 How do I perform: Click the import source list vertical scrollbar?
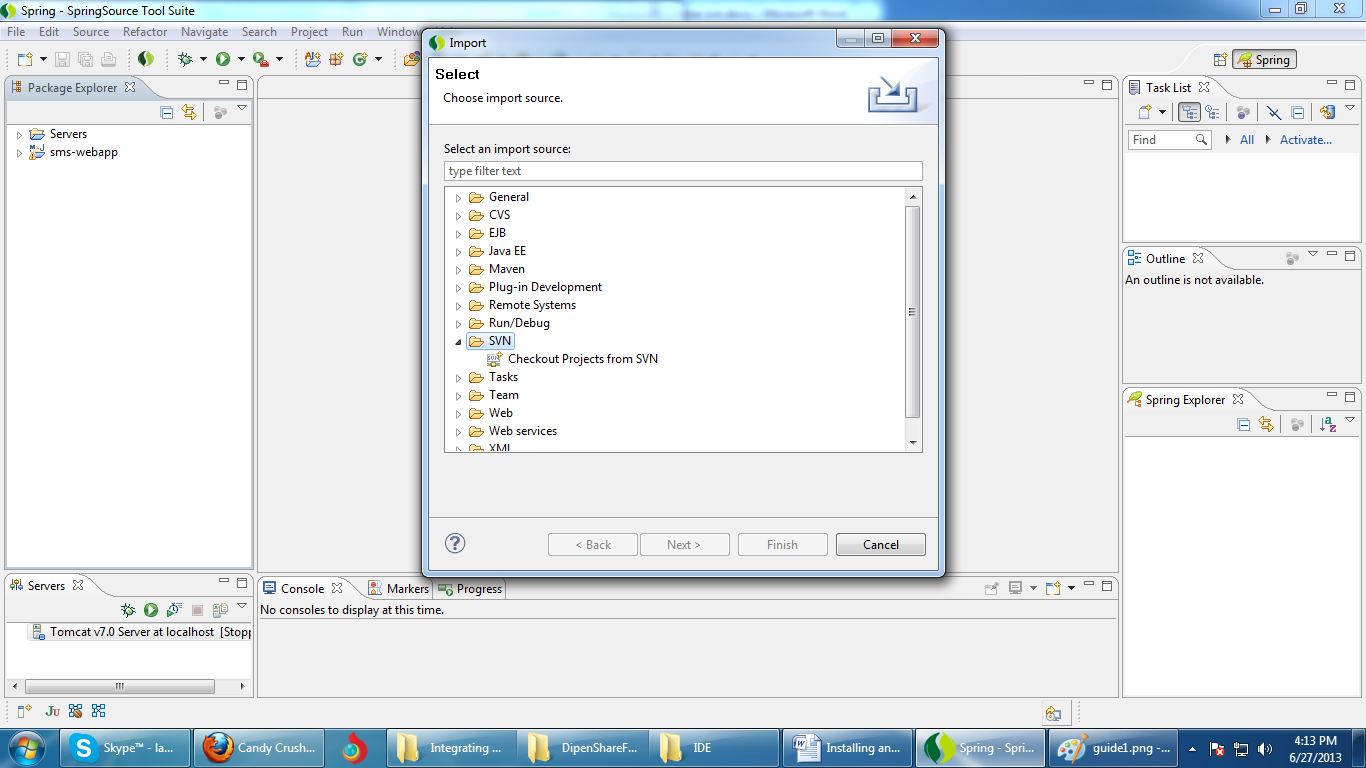click(912, 312)
